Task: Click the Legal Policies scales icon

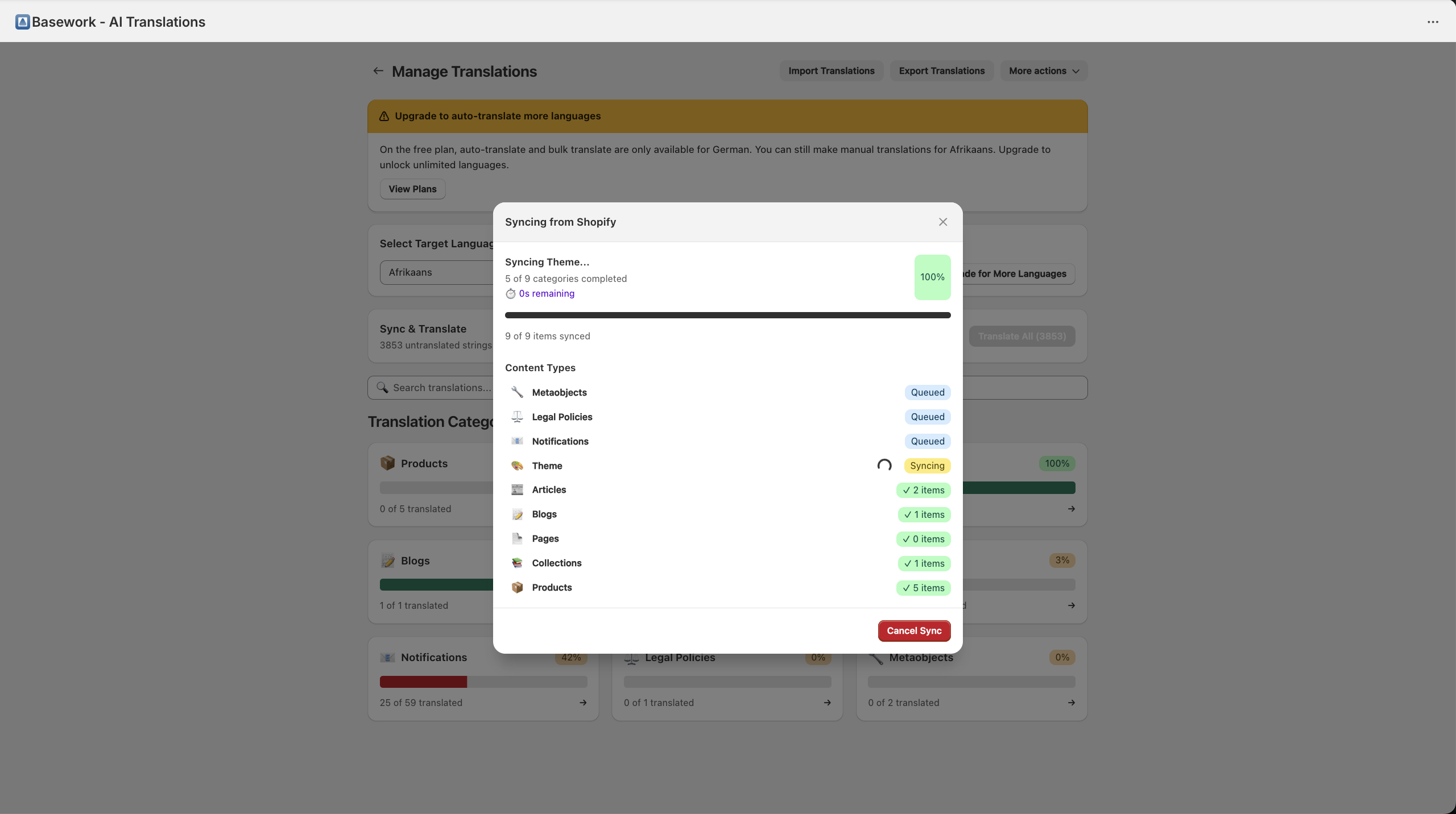Action: [x=517, y=417]
